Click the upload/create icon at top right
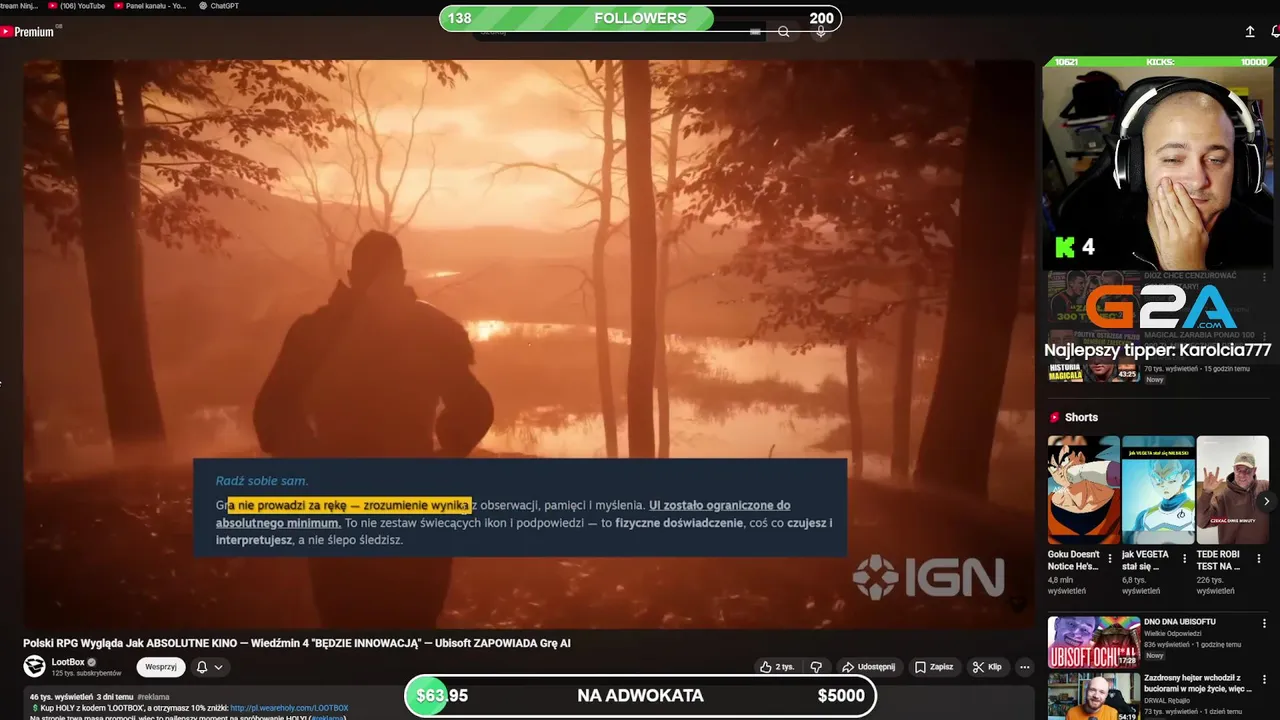 (1250, 32)
